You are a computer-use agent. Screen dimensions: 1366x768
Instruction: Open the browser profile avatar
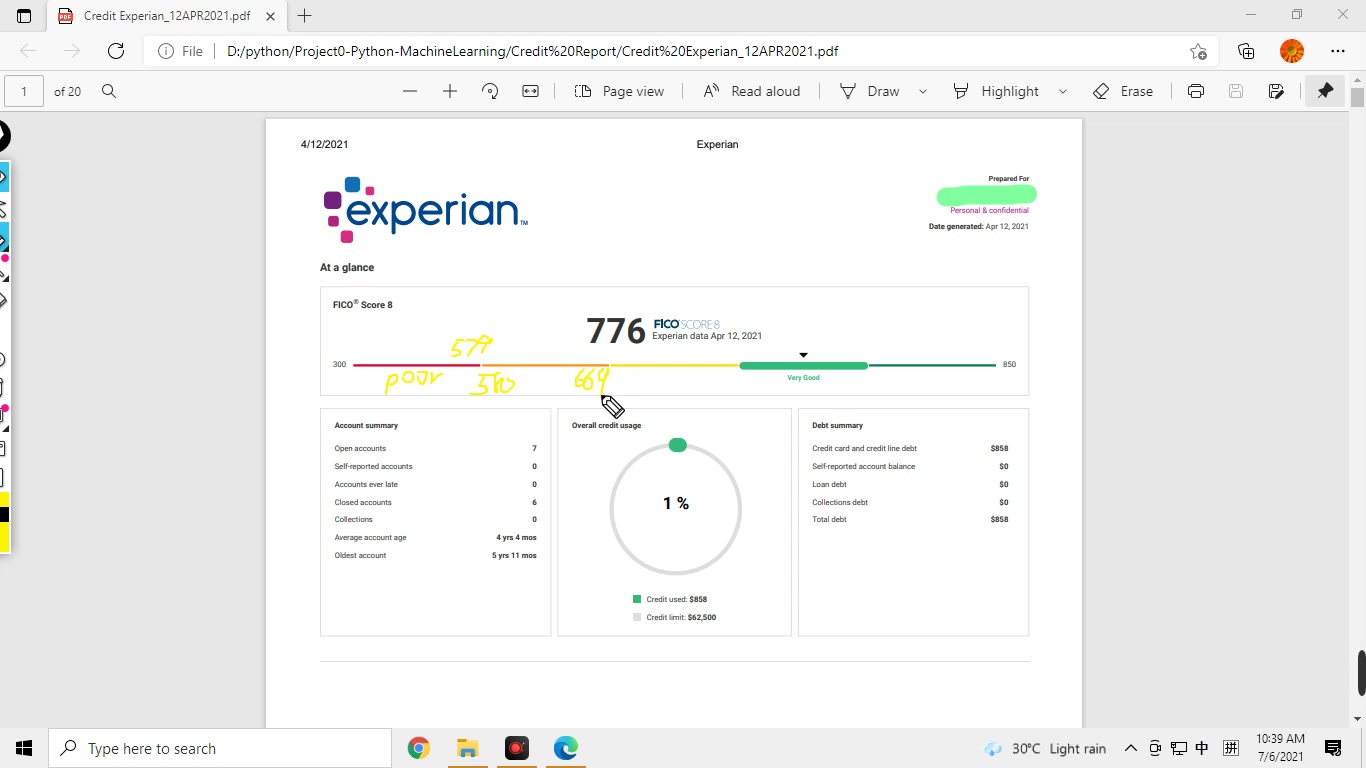[x=1292, y=51]
